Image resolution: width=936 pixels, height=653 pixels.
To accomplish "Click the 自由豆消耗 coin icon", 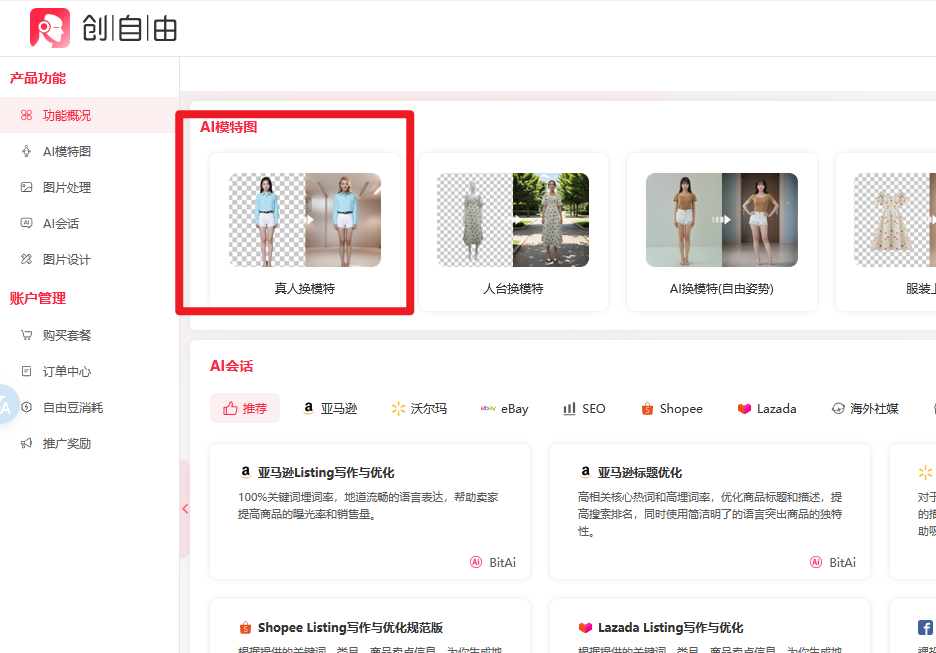I will [x=26, y=407].
